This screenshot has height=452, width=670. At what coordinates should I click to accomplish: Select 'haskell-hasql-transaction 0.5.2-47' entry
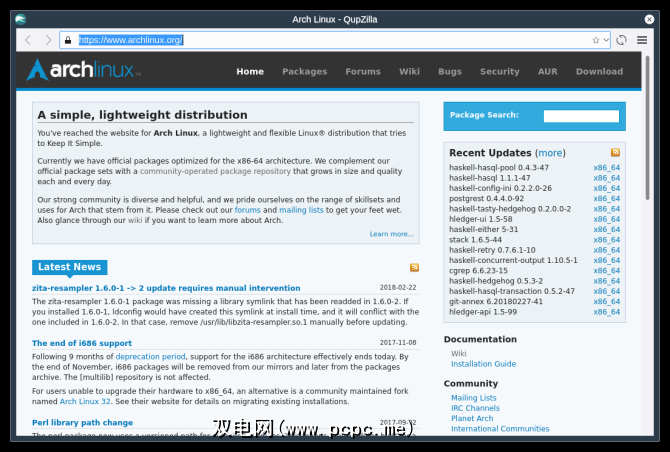click(511, 291)
